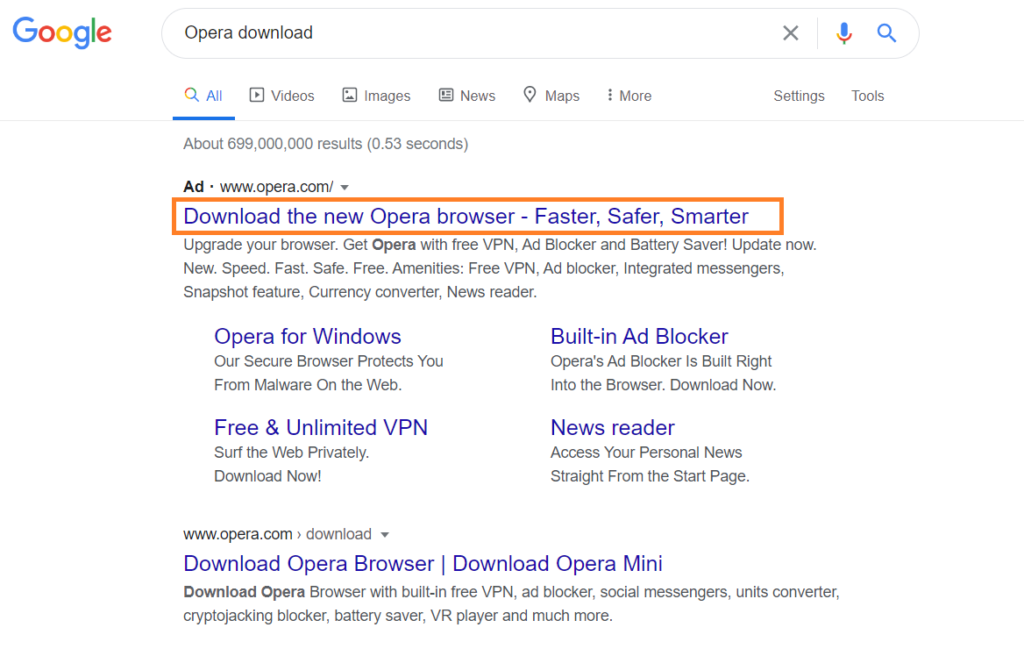Open "Download Opera Browser | Download Opera Mini" result
Viewport: 1024px width, 649px height.
(423, 563)
